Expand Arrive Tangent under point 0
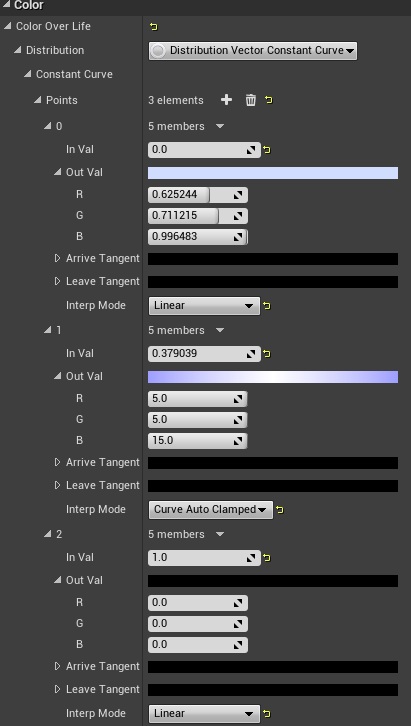 (57, 258)
